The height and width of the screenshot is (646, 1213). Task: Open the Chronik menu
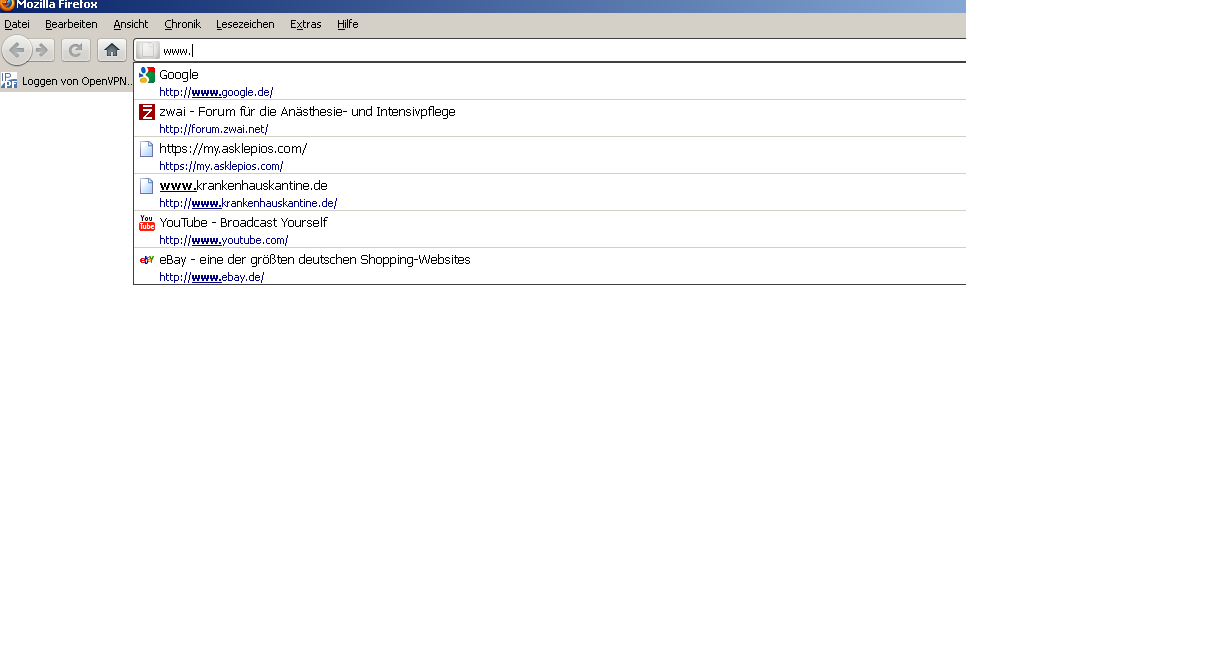pyautogui.click(x=182, y=24)
